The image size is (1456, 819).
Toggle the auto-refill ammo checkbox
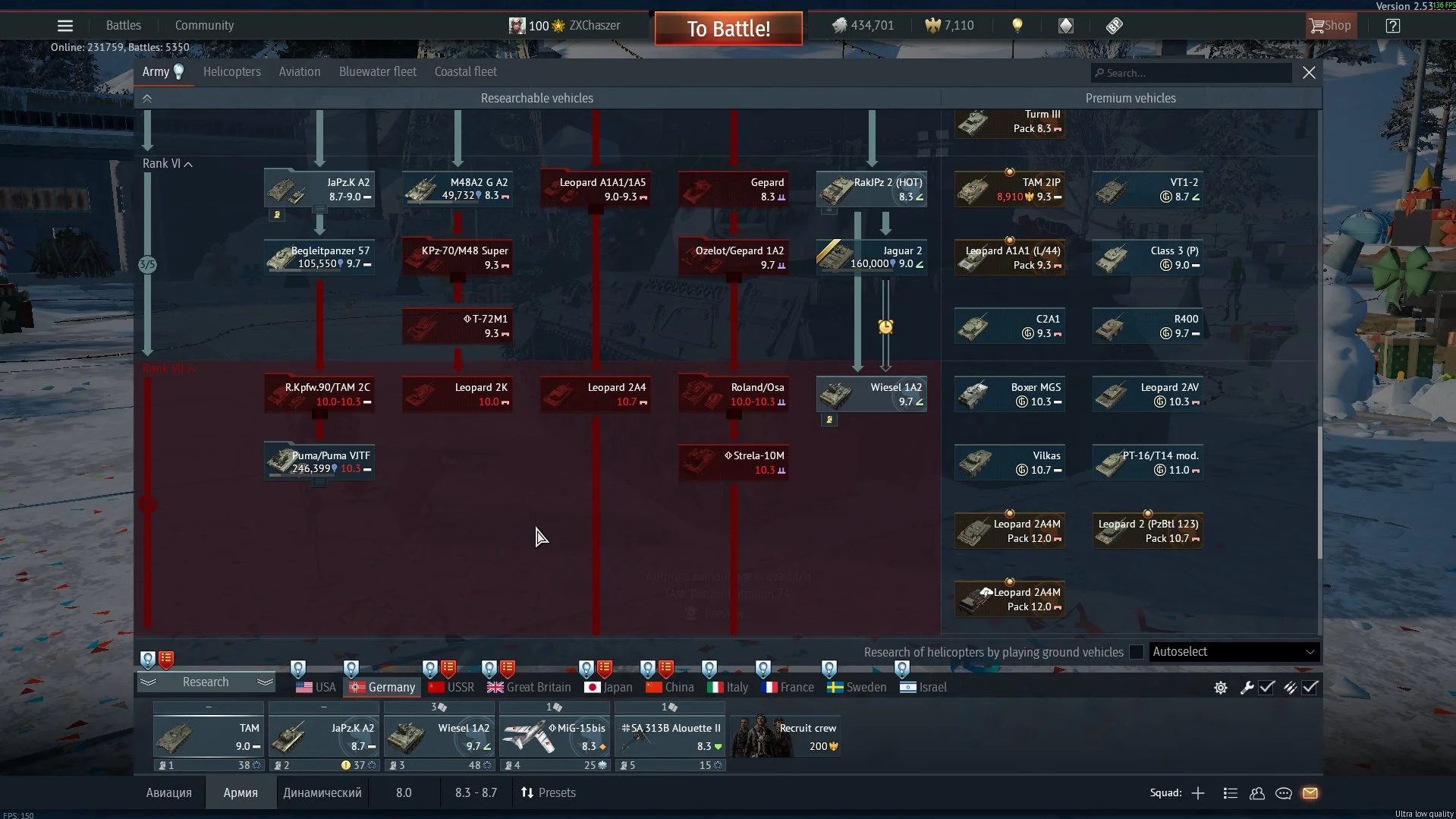point(1310,688)
